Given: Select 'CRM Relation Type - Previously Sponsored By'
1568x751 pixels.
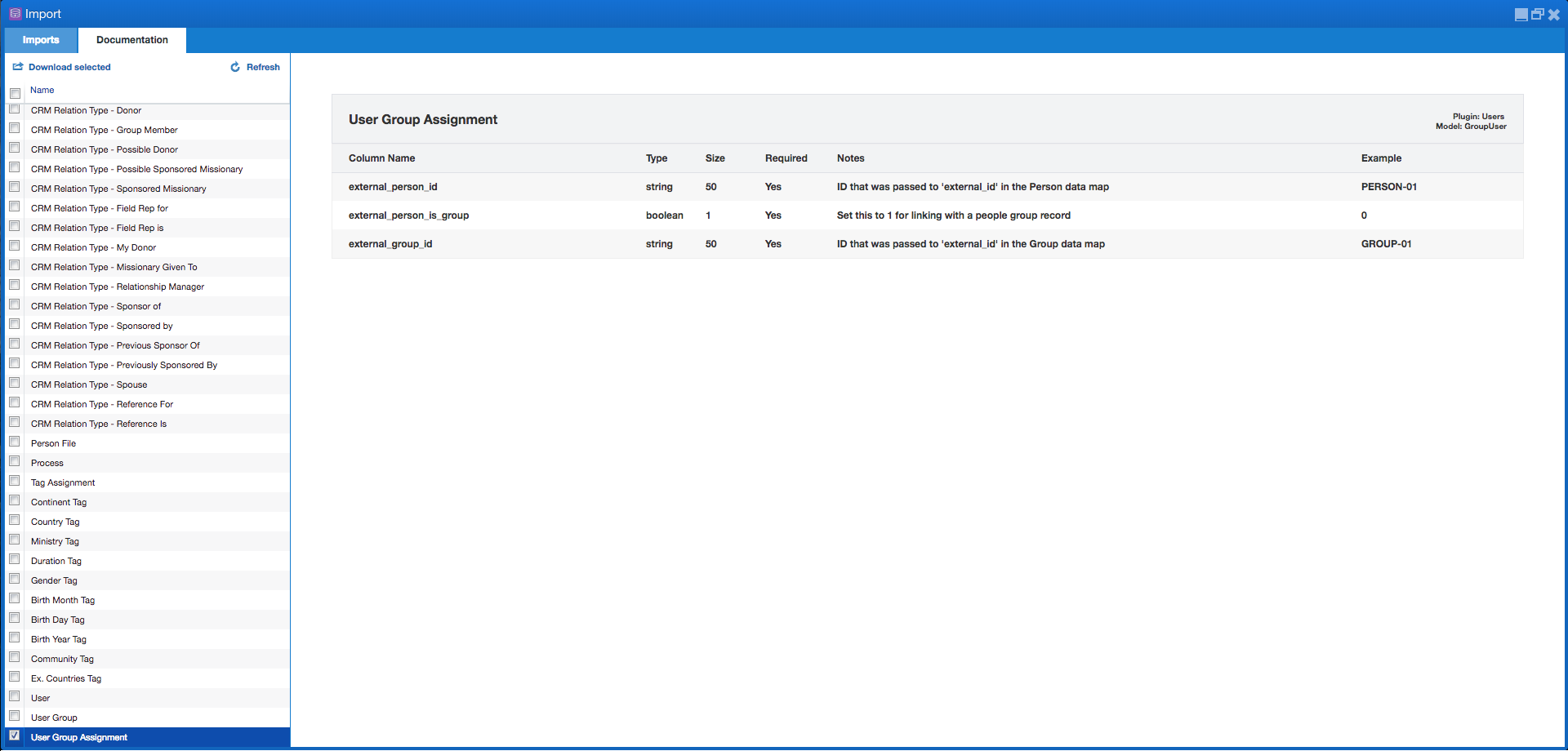Looking at the screenshot, I should click(x=147, y=365).
